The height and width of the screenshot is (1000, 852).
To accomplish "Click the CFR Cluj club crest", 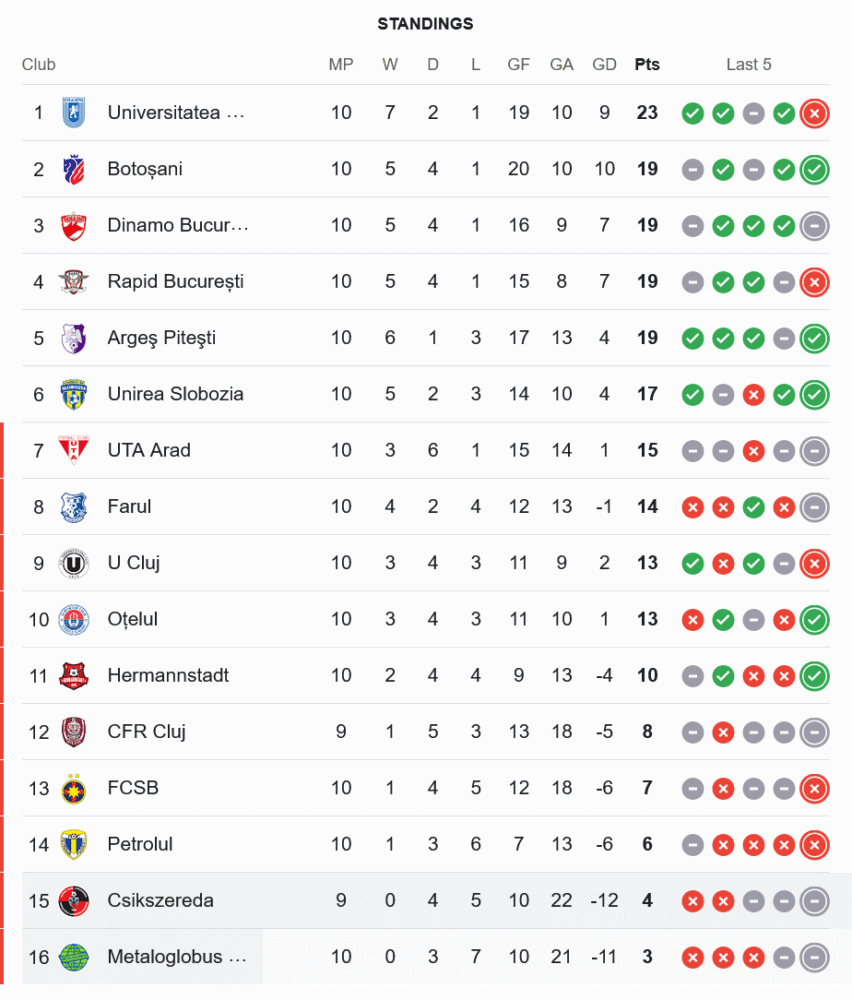I will coord(73,732).
